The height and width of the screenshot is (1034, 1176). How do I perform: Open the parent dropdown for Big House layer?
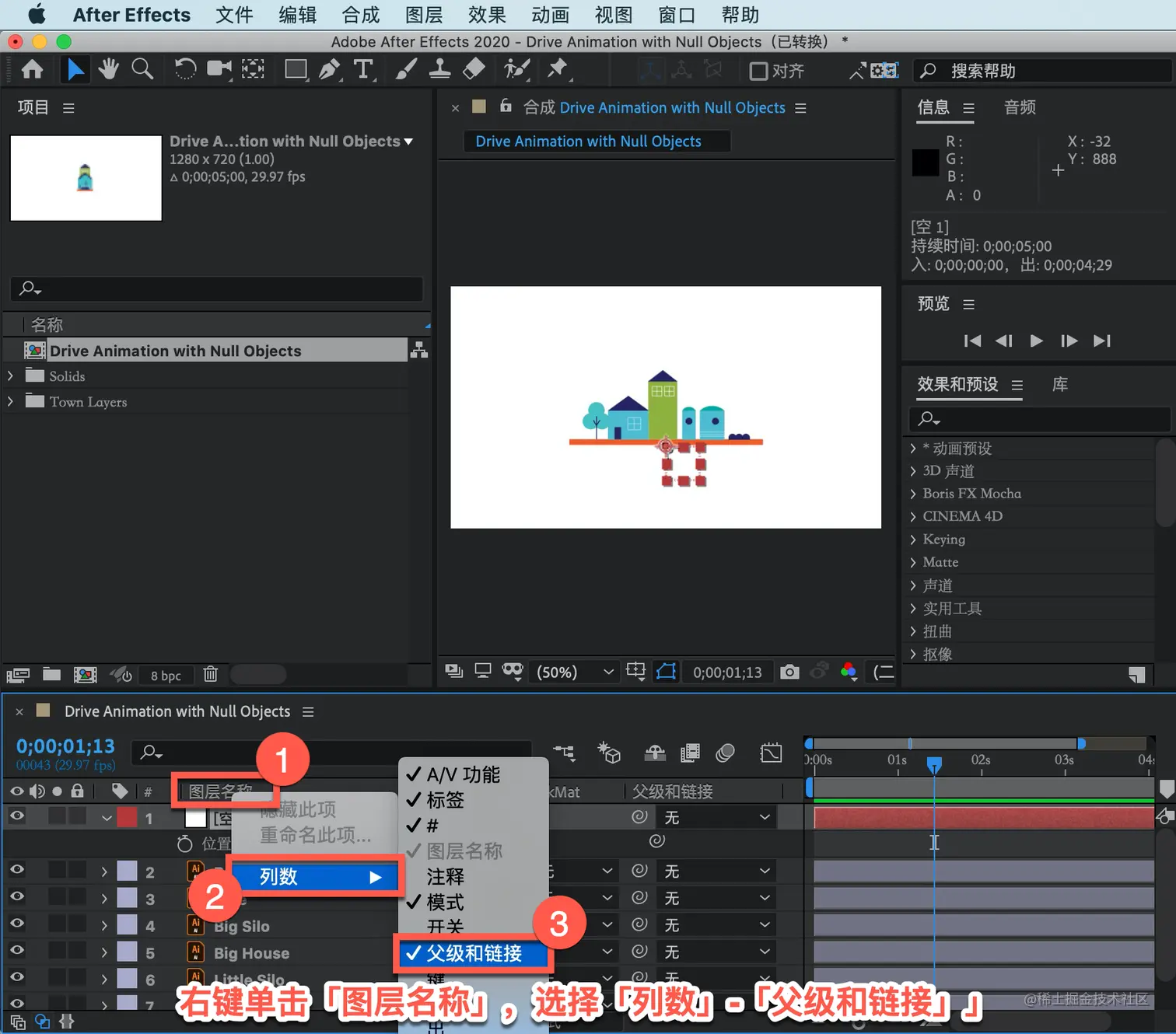tap(716, 952)
